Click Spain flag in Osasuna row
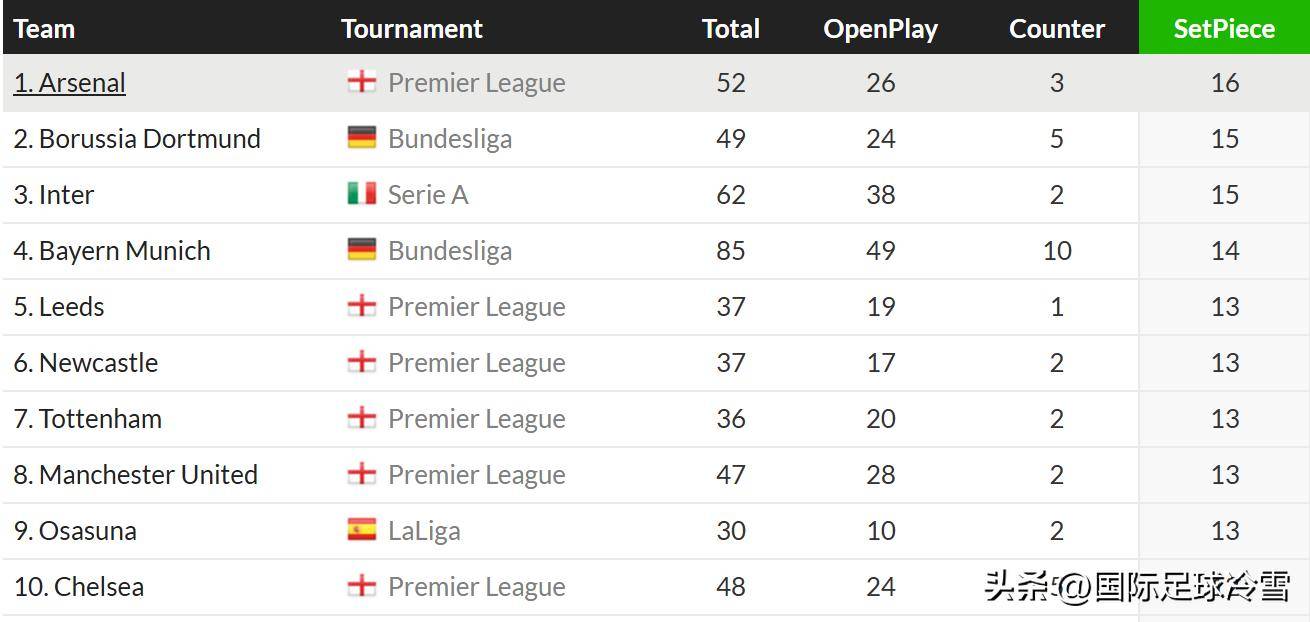1310x622 pixels. pos(361,530)
